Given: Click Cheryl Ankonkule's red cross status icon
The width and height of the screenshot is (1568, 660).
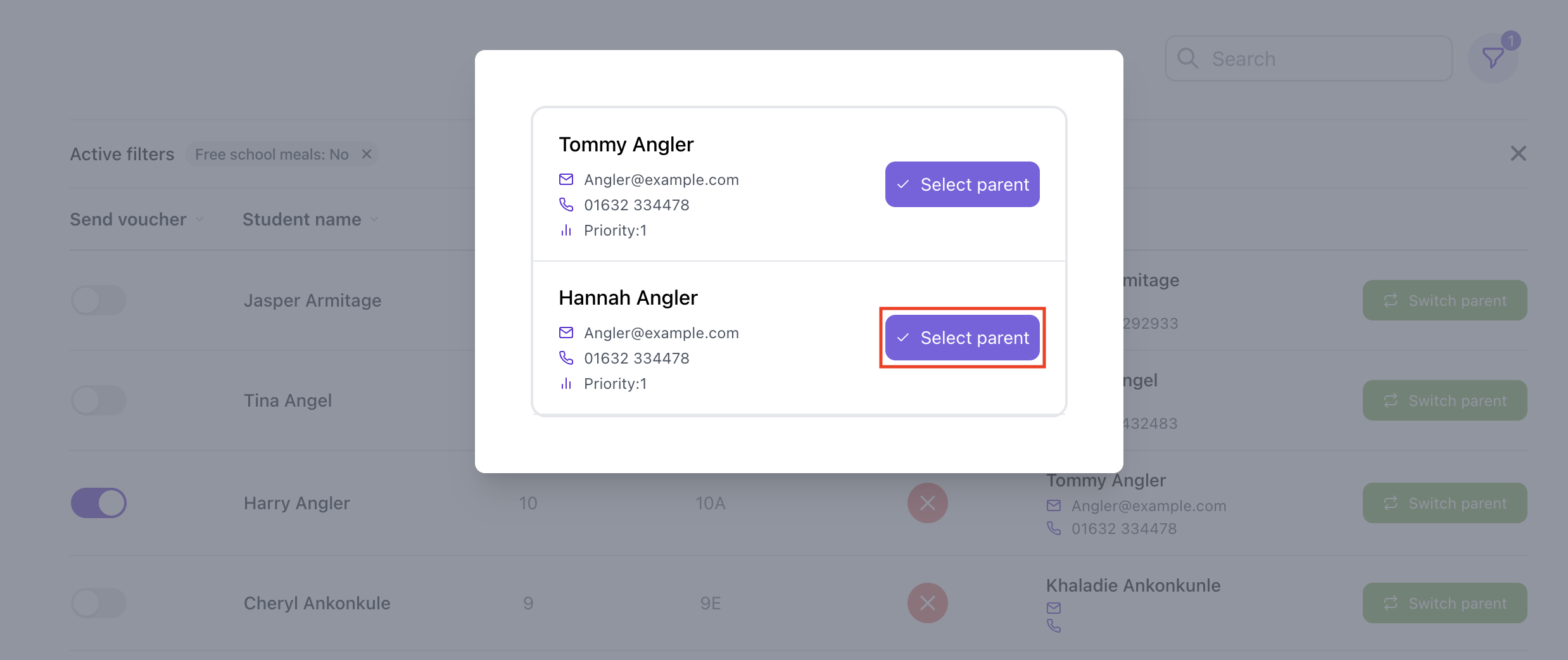Looking at the screenshot, I should pos(928,603).
